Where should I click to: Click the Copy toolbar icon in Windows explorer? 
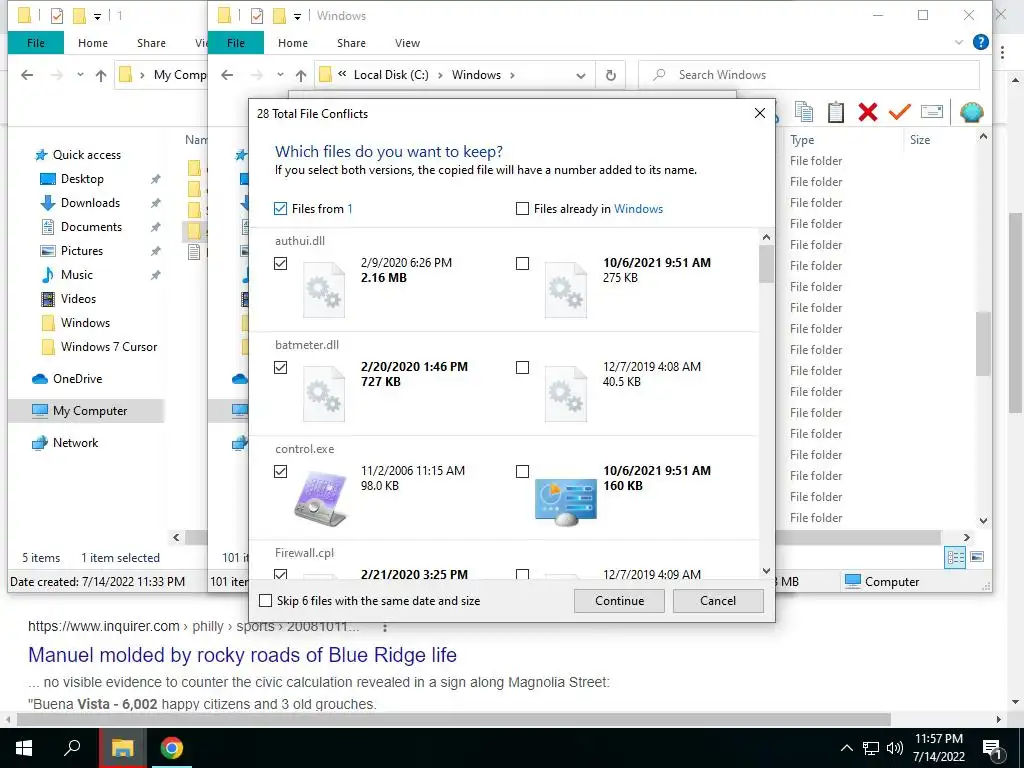[x=804, y=112]
